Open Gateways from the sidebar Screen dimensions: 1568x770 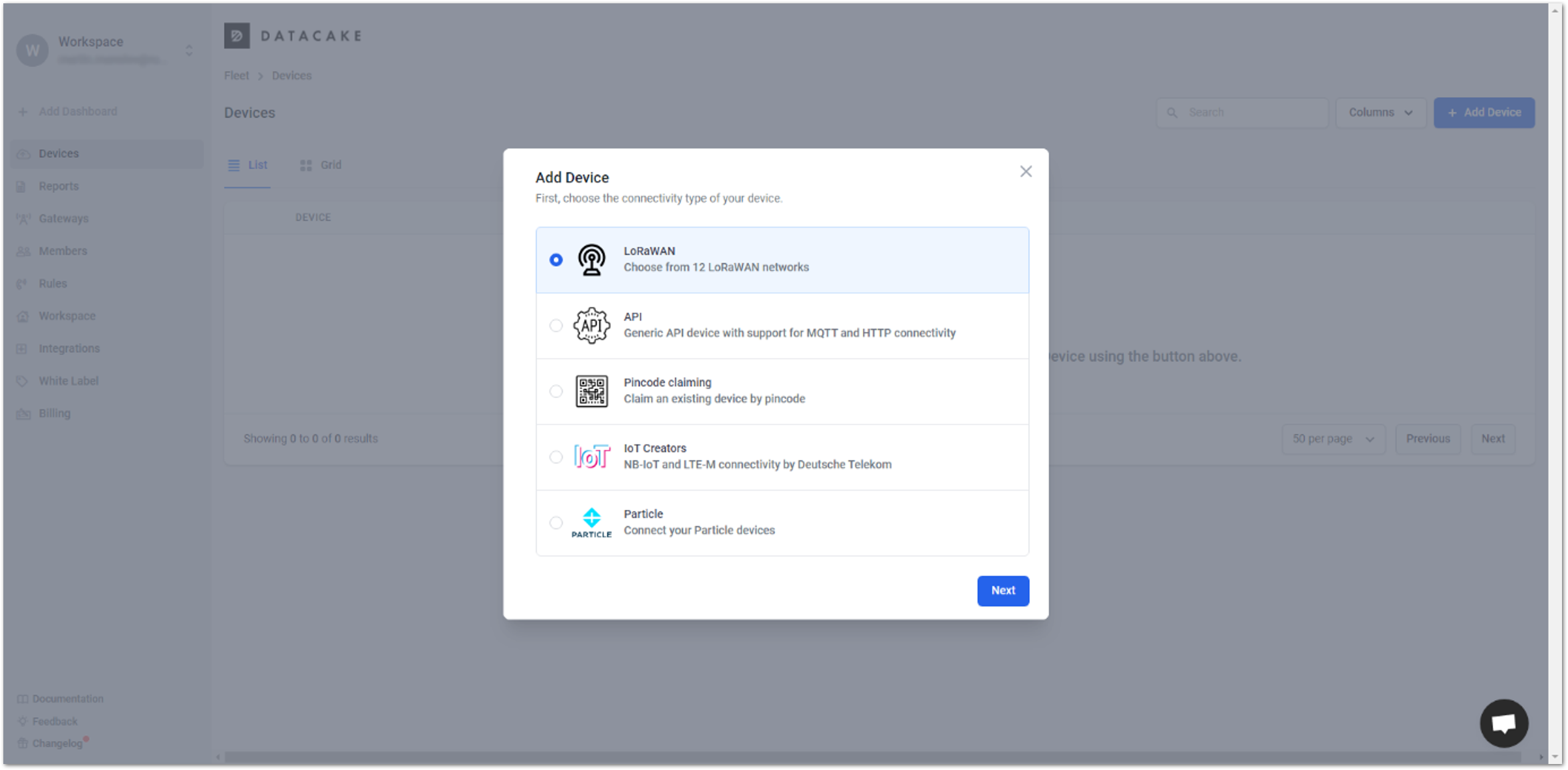pyautogui.click(x=63, y=218)
